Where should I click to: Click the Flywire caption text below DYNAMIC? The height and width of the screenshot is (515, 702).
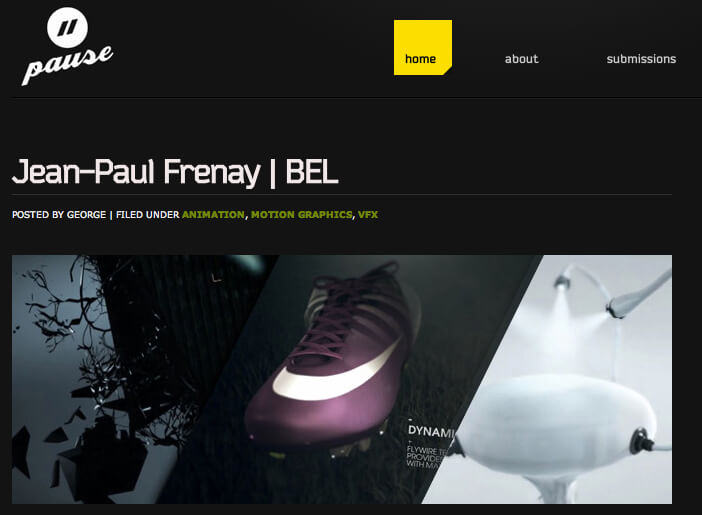425,457
